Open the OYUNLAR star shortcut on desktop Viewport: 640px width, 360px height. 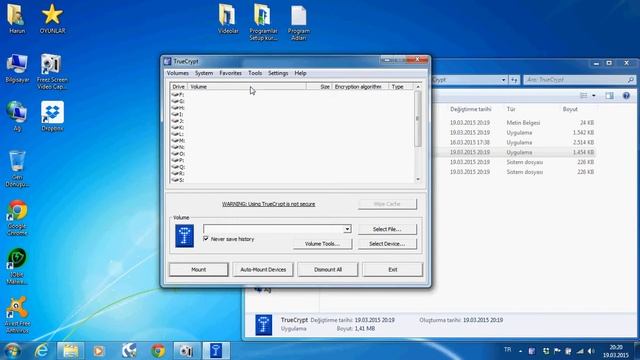(52, 18)
